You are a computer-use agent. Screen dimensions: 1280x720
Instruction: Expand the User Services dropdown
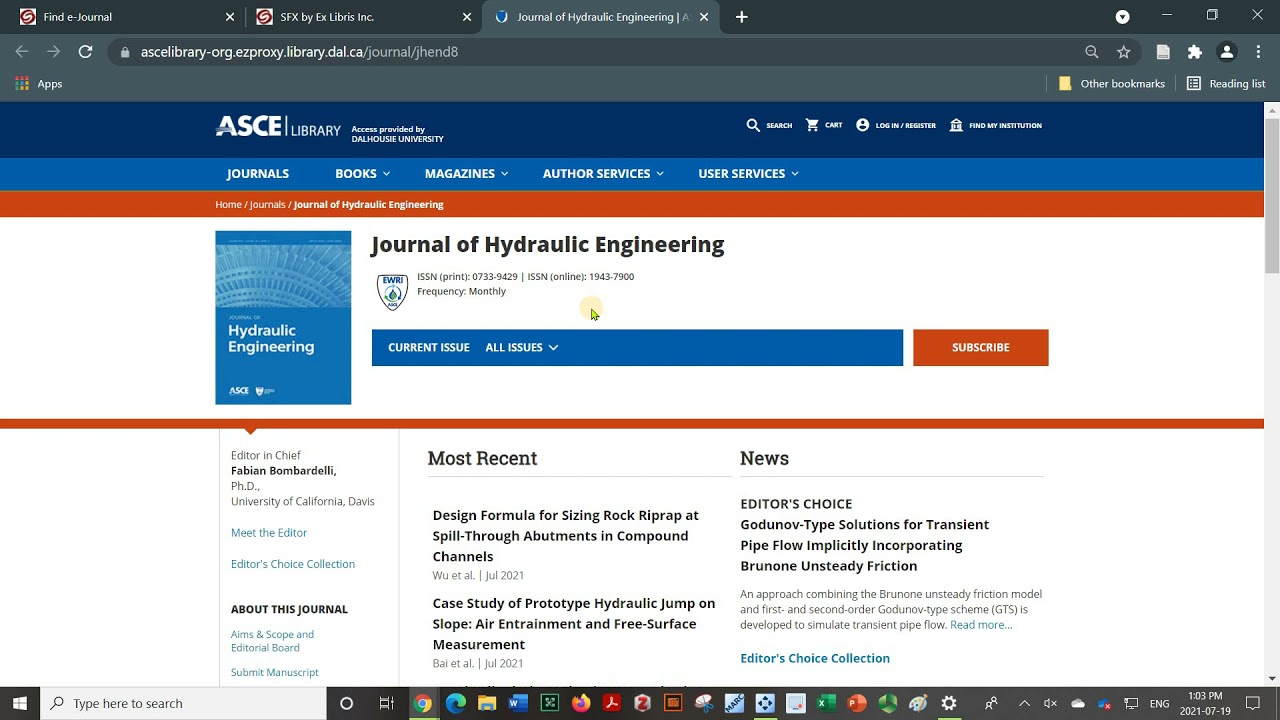point(748,173)
